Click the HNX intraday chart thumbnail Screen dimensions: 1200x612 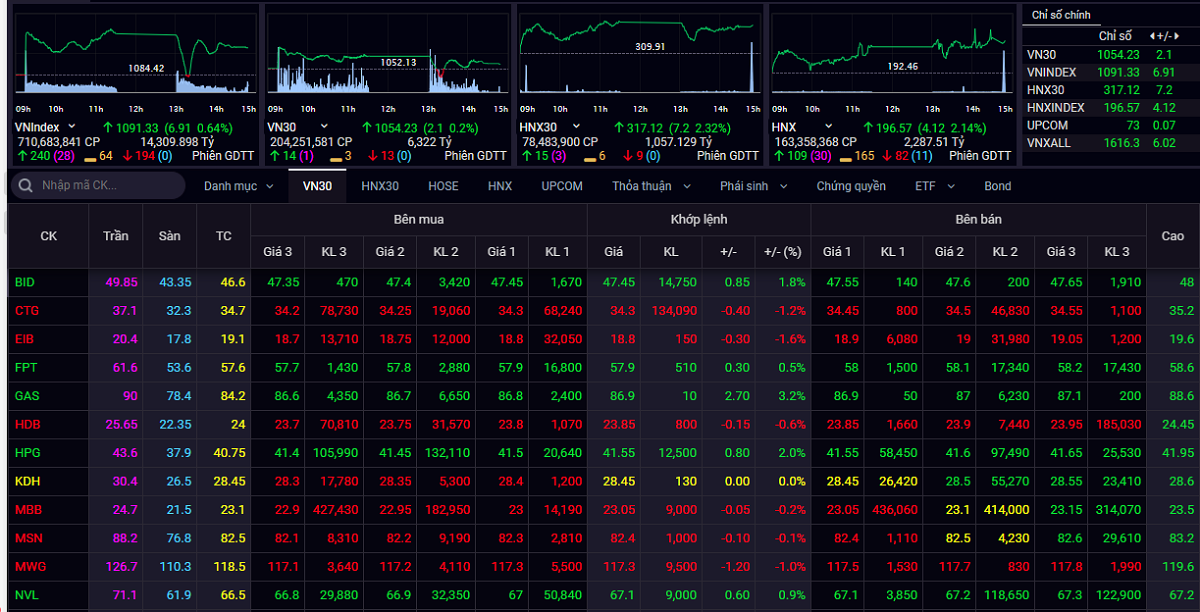tap(892, 60)
